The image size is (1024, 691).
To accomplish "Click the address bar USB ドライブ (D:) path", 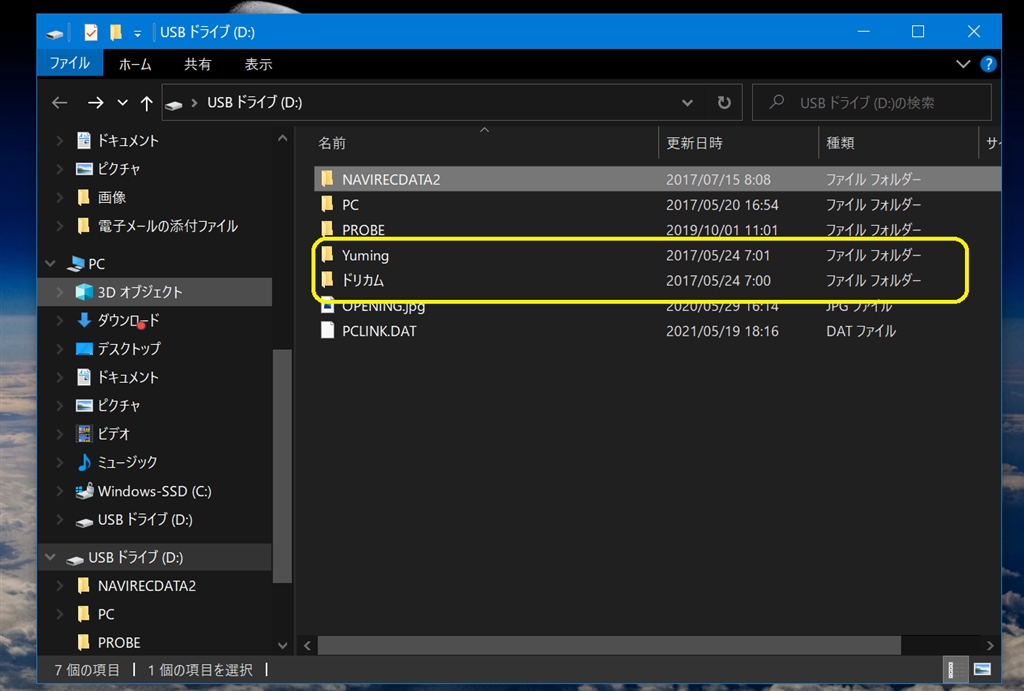I will point(255,103).
